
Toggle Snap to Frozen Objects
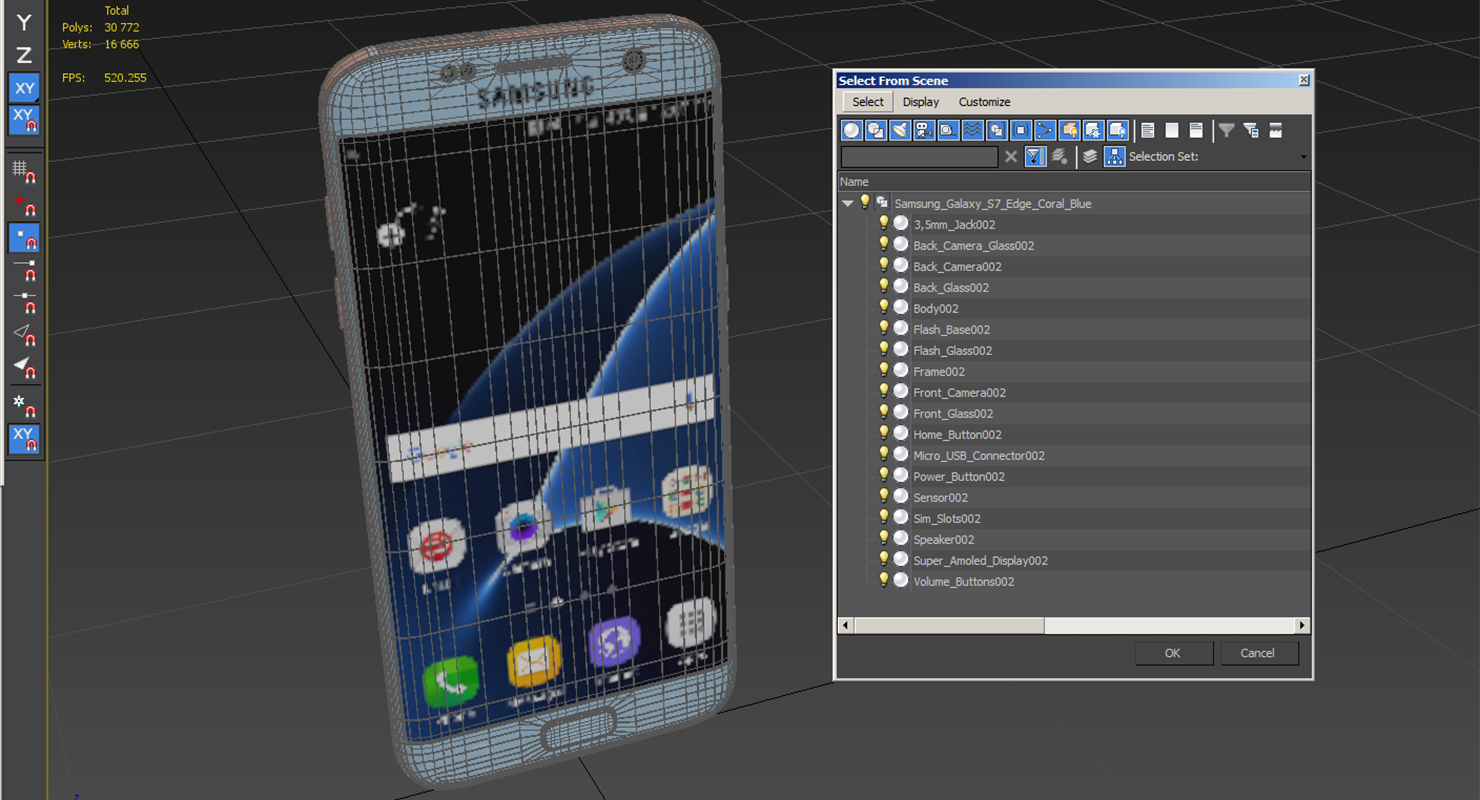(x=24, y=404)
